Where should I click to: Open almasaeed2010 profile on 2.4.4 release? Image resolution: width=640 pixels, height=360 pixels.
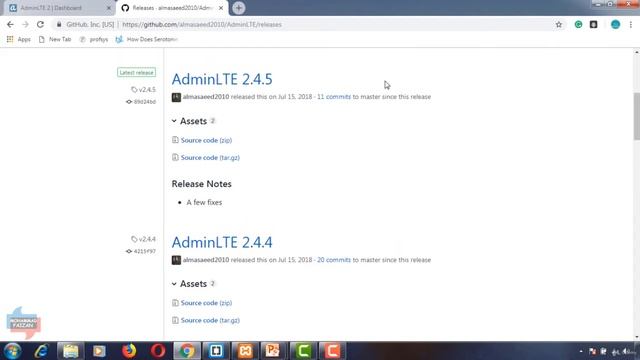[206, 260]
